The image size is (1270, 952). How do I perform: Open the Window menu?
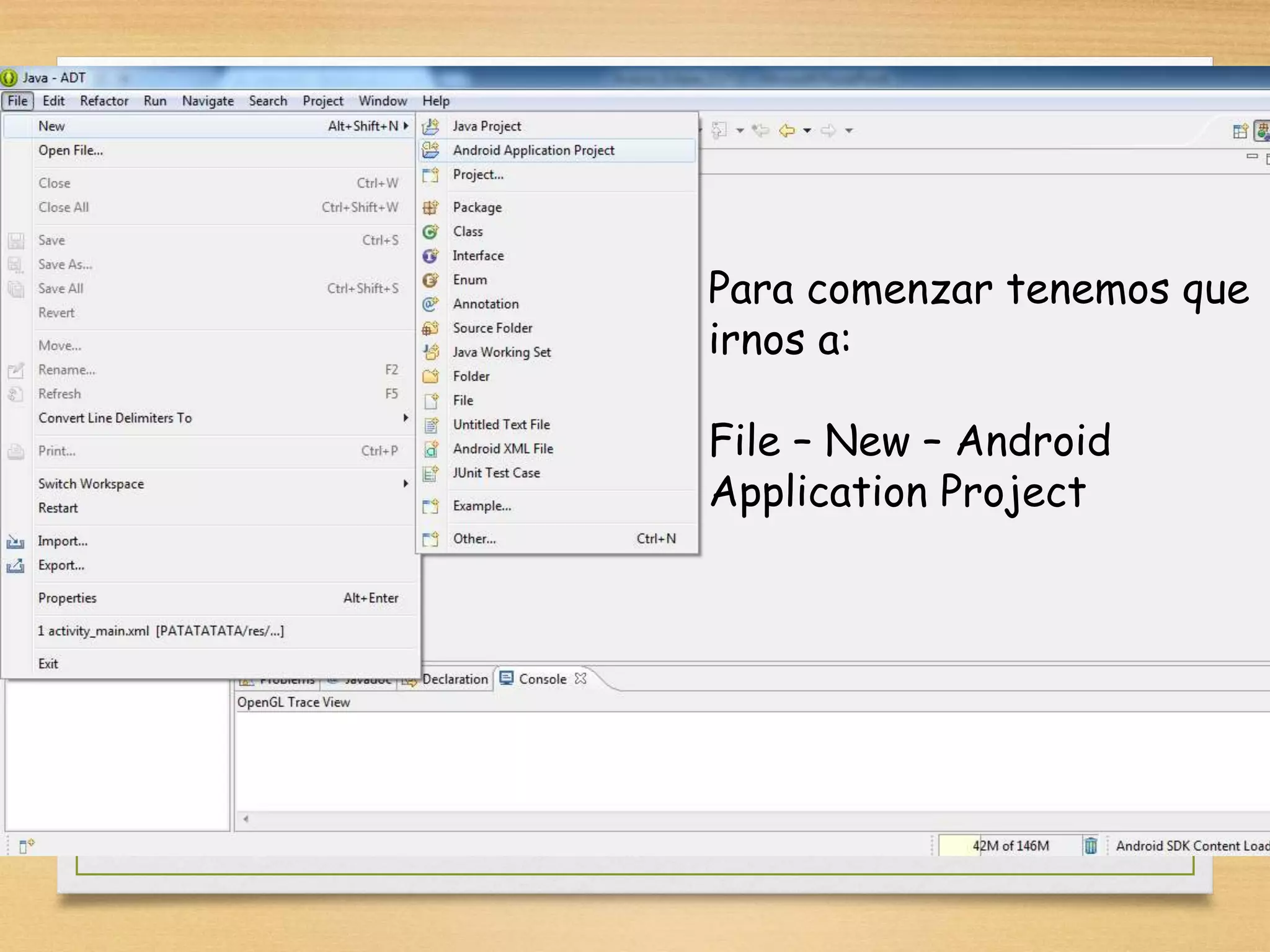click(383, 101)
